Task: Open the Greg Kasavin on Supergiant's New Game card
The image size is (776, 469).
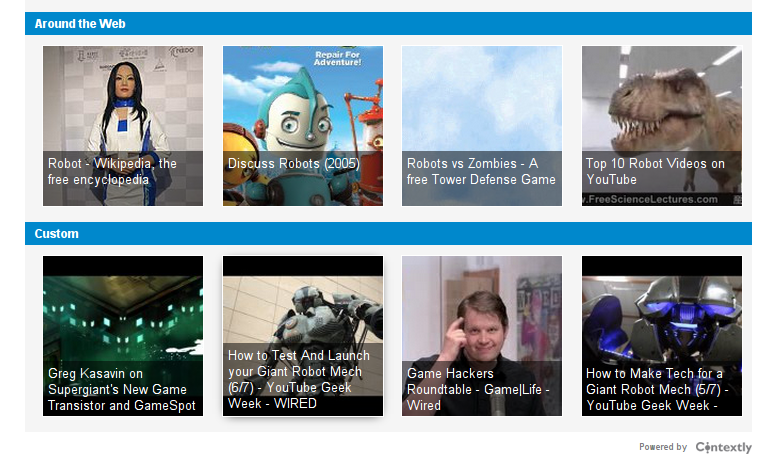Action: tap(123, 336)
